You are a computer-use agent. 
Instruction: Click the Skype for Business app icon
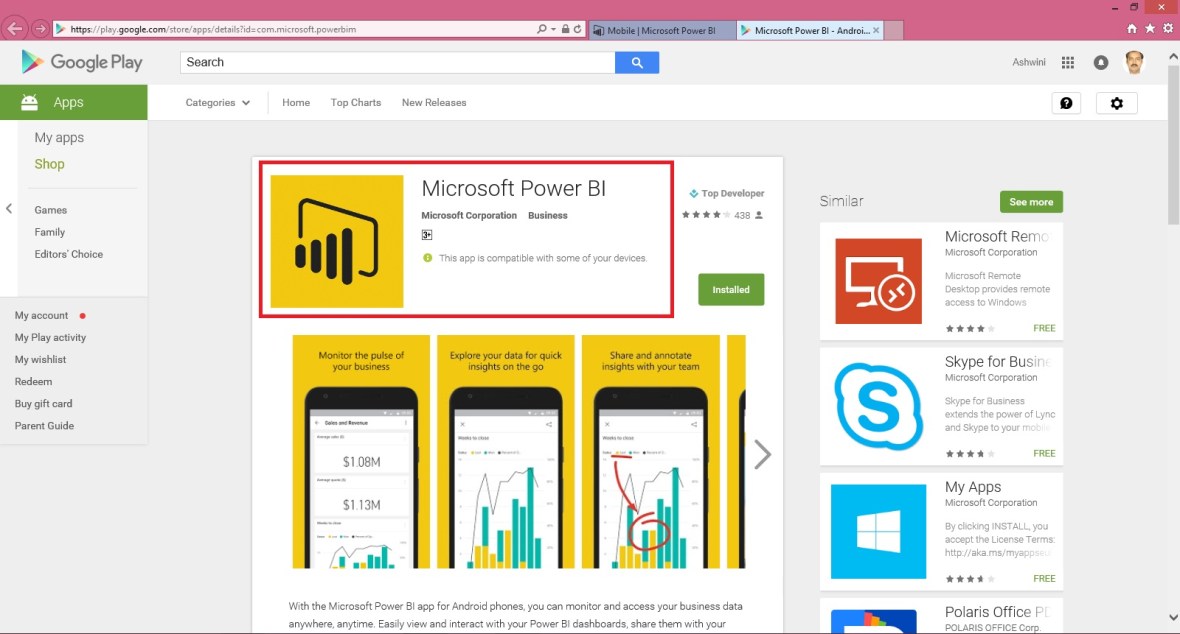878,406
